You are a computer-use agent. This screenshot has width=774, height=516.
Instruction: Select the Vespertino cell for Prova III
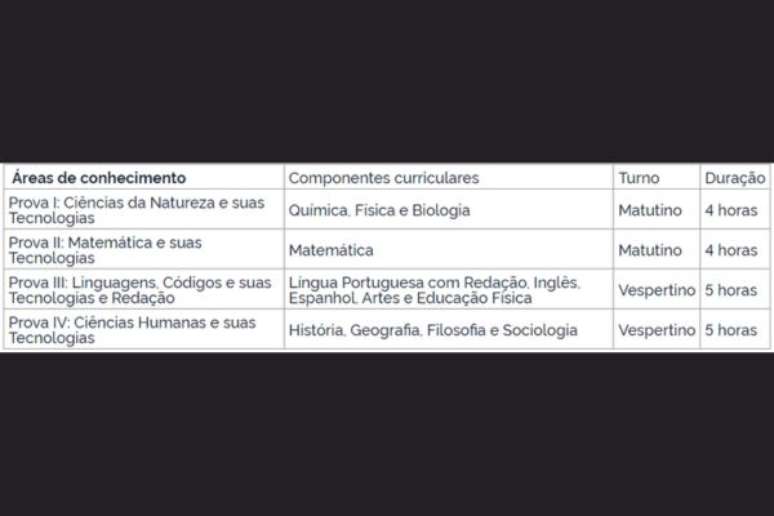point(657,290)
